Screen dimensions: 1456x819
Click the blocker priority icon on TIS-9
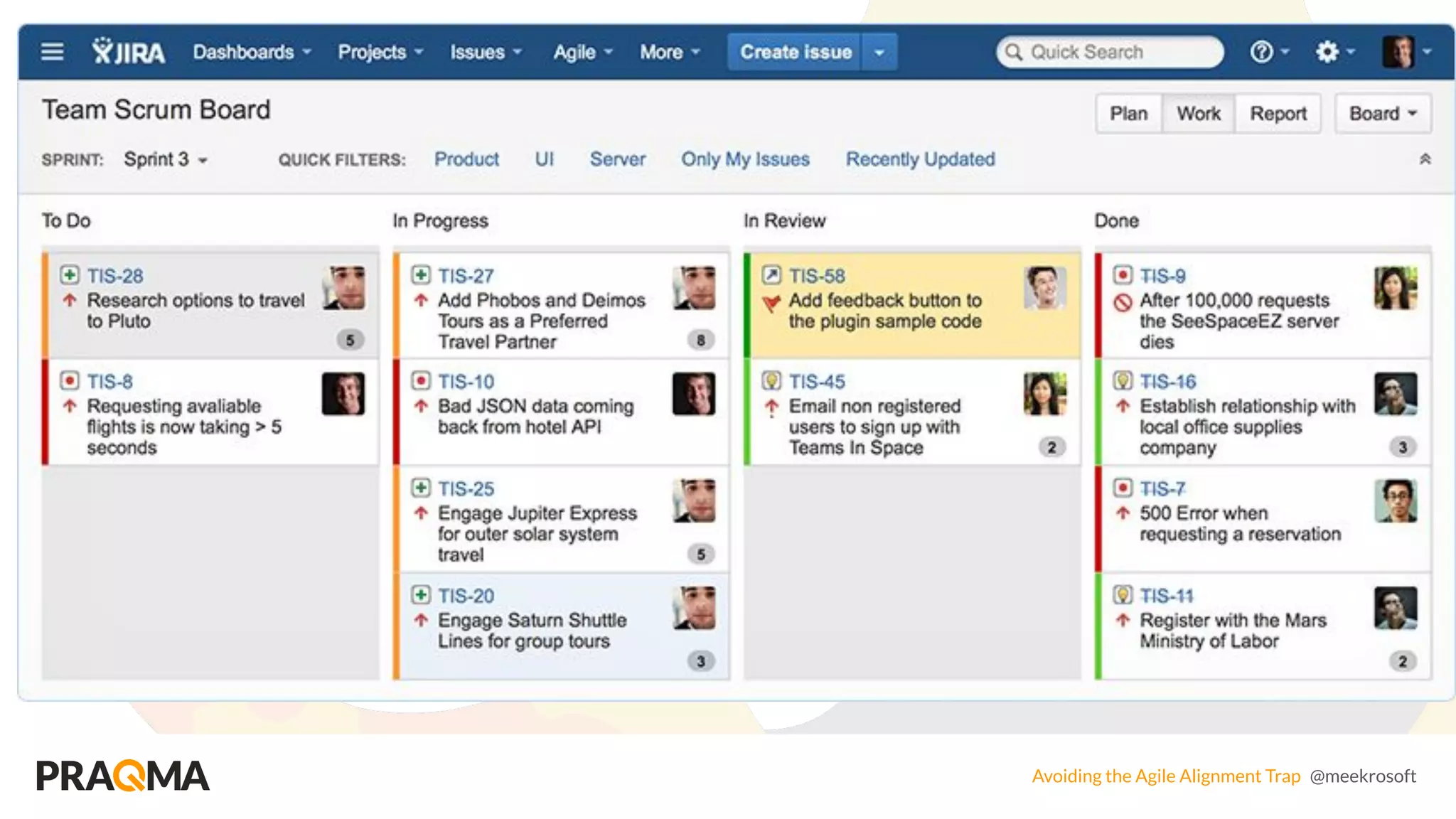pyautogui.click(x=1123, y=303)
